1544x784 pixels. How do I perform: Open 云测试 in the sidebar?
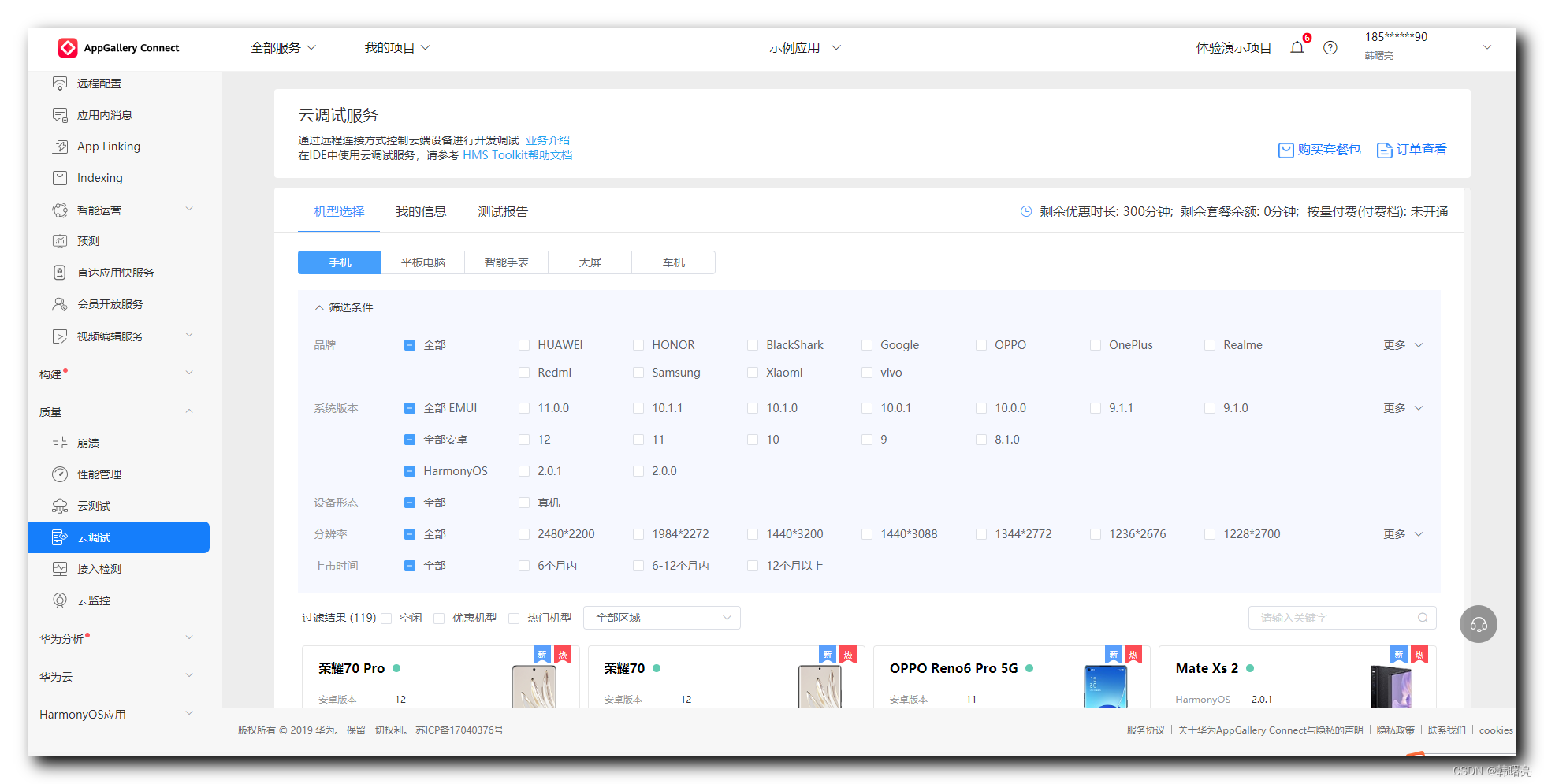tap(94, 506)
